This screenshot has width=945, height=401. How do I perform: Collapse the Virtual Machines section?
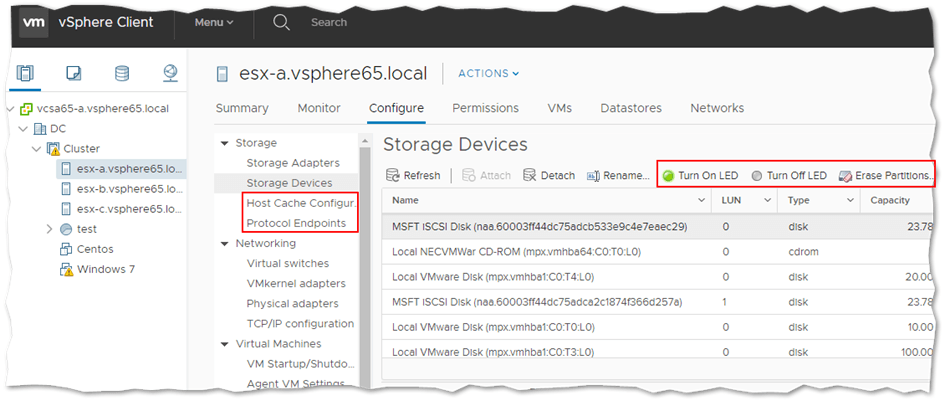tap(225, 344)
